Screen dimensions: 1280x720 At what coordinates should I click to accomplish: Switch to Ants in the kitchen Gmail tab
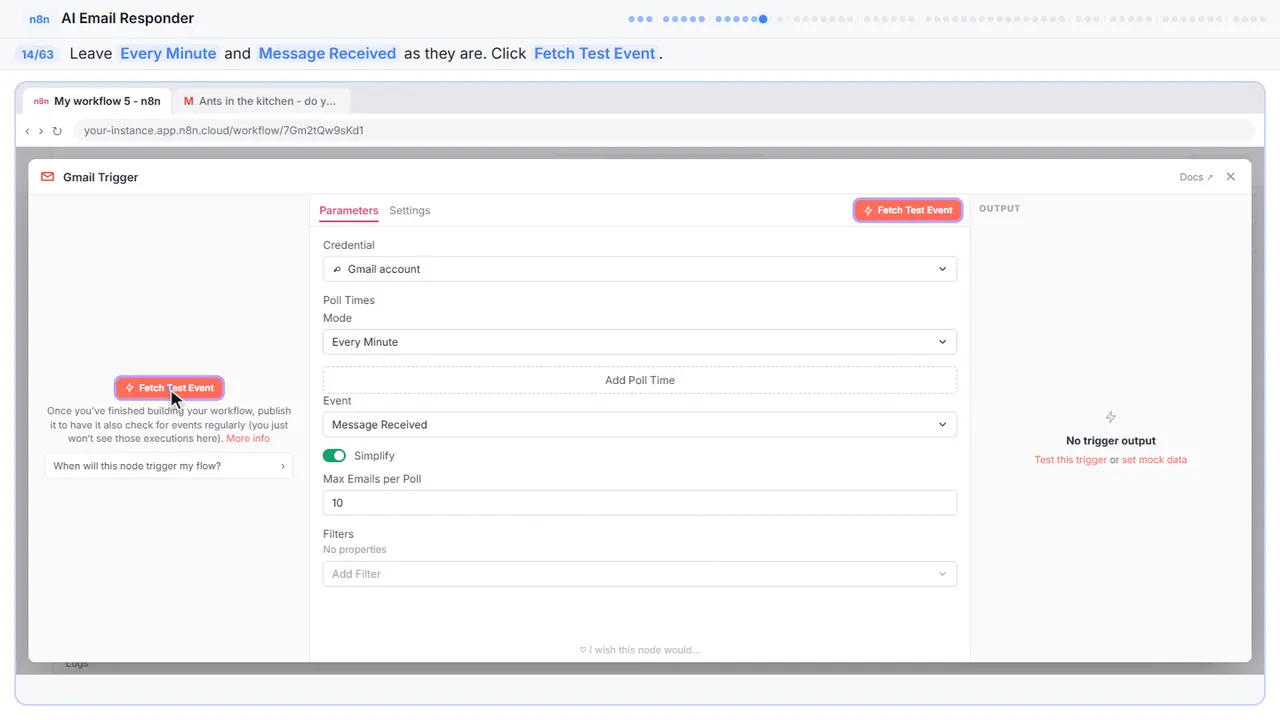(260, 101)
